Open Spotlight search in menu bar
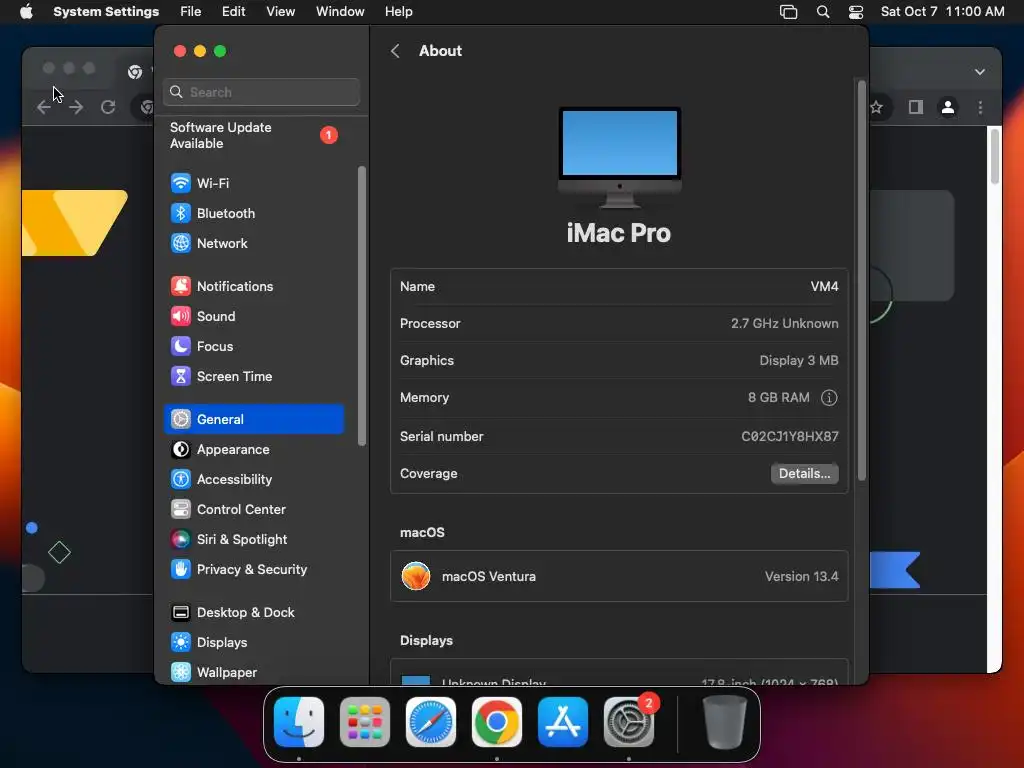Screen dimensions: 1024x768 pos(823,12)
